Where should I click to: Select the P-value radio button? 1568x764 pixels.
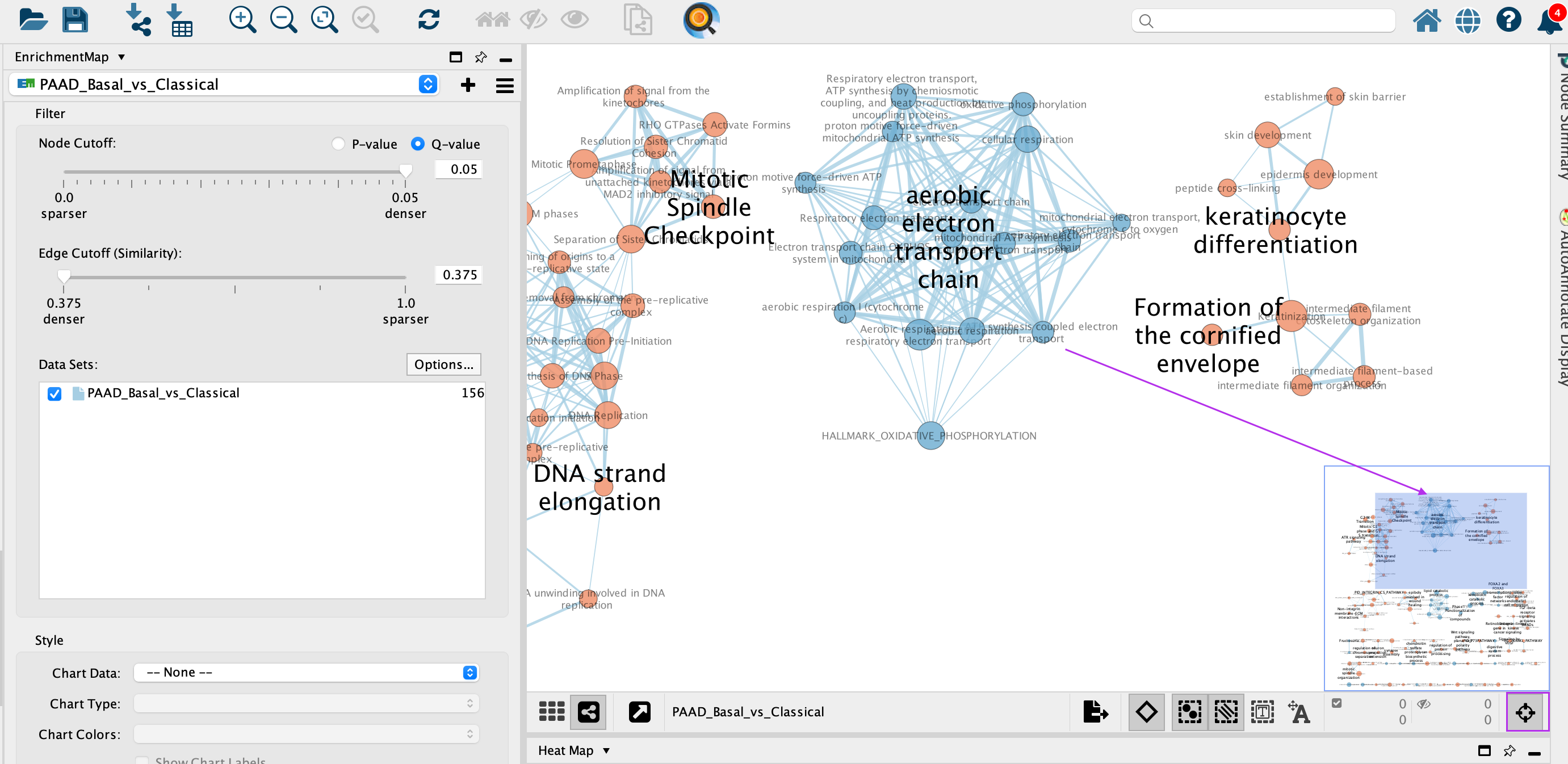[x=338, y=144]
